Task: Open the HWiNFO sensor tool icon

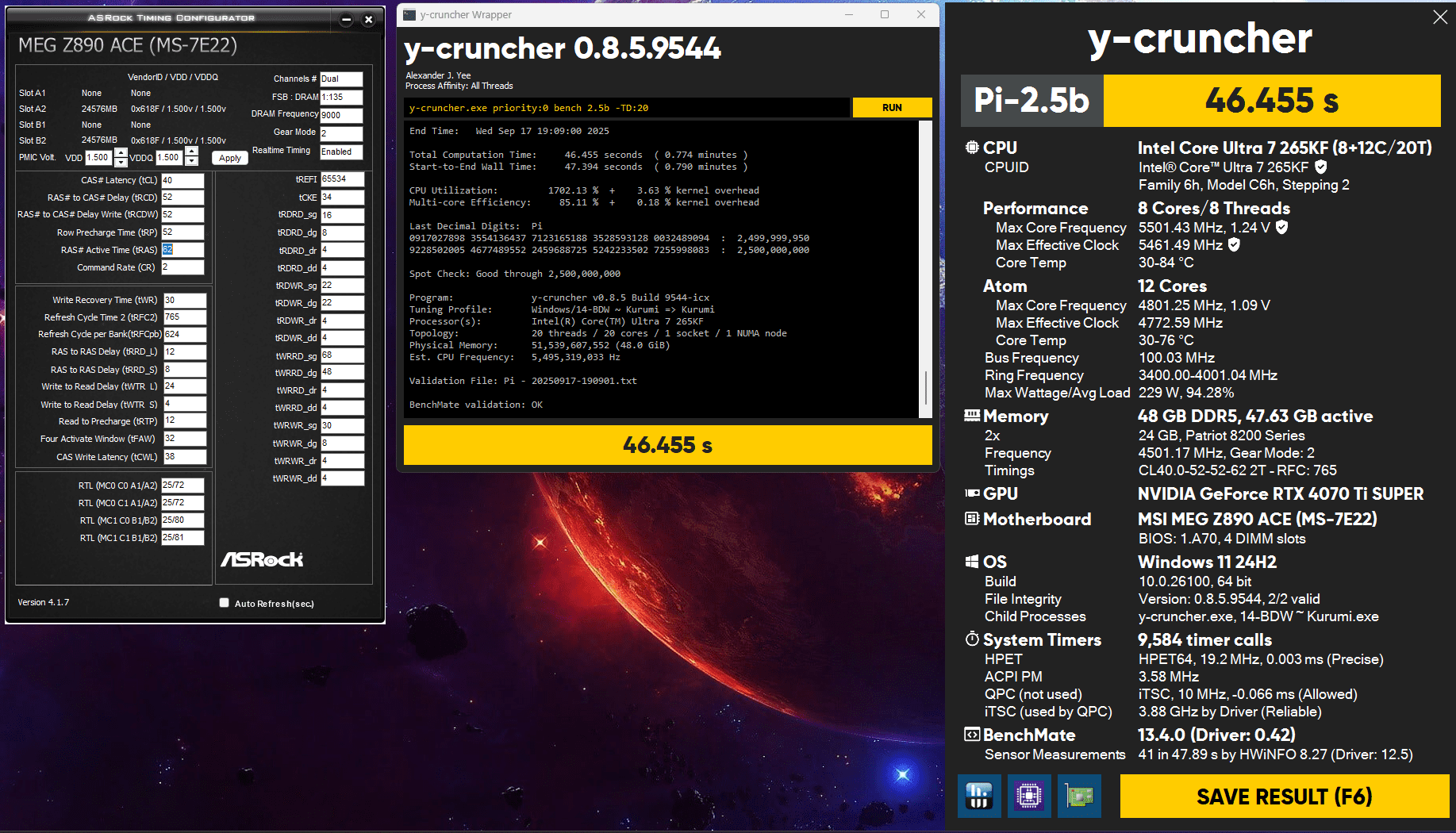Action: 979,796
